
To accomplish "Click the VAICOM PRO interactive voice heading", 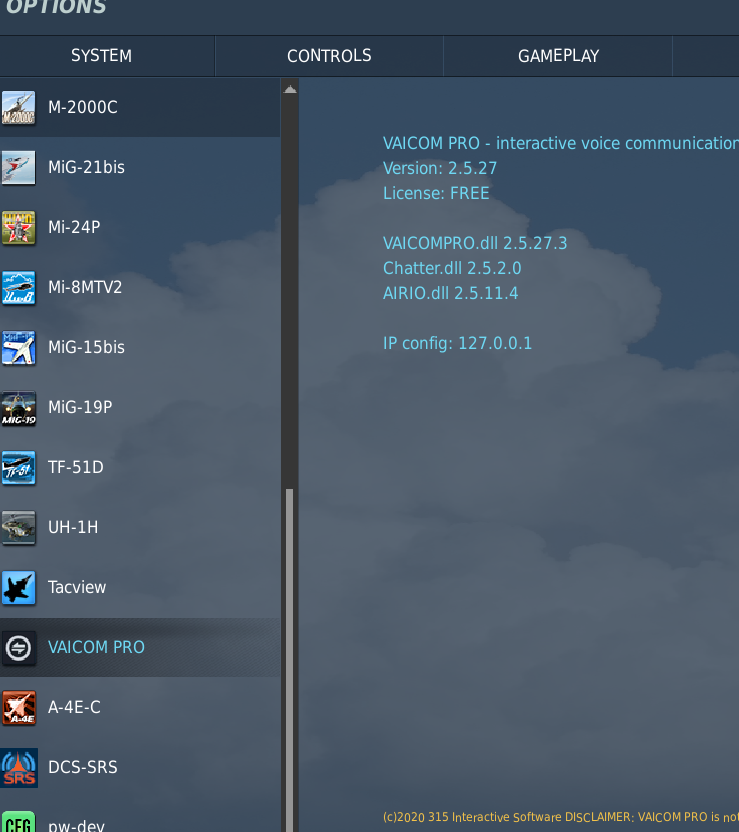I will pos(561,143).
